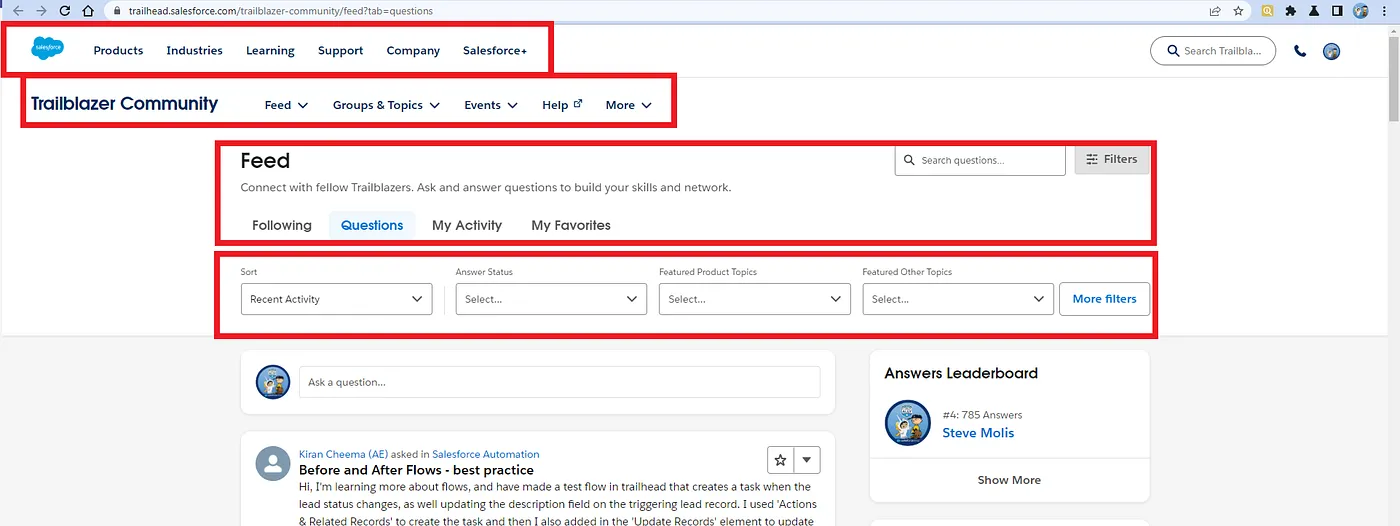Click the Search Trailblazer box
This screenshot has width=1400, height=526.
[x=1213, y=51]
